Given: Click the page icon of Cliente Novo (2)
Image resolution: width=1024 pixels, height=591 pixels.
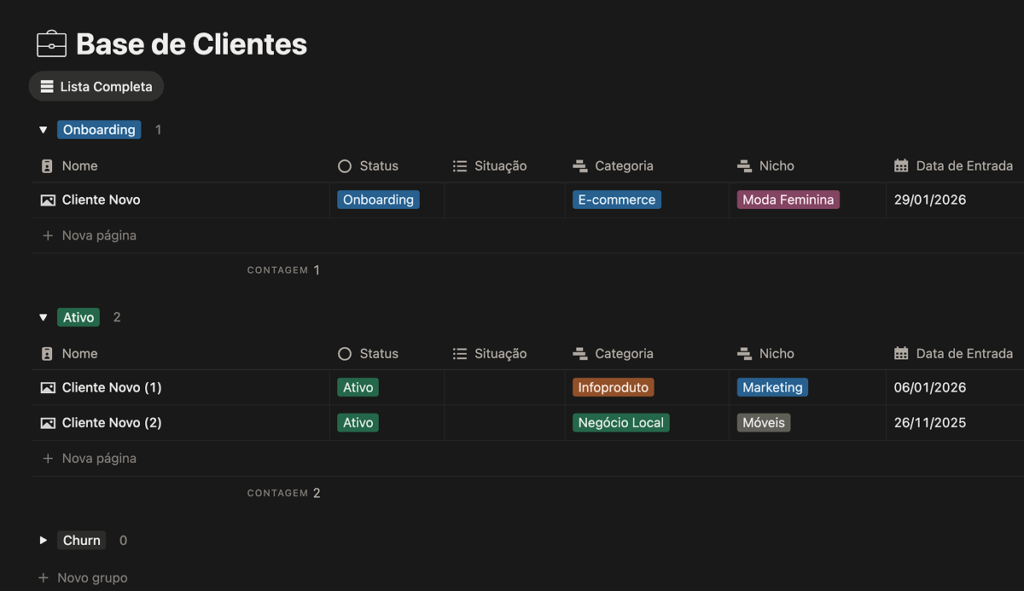Looking at the screenshot, I should point(48,423).
